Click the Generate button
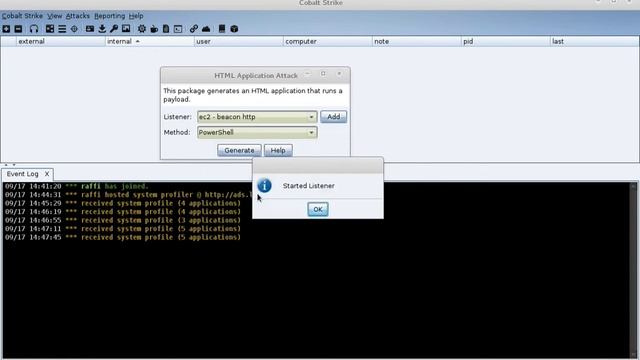Viewport: 640px width, 360px height. pos(239,150)
